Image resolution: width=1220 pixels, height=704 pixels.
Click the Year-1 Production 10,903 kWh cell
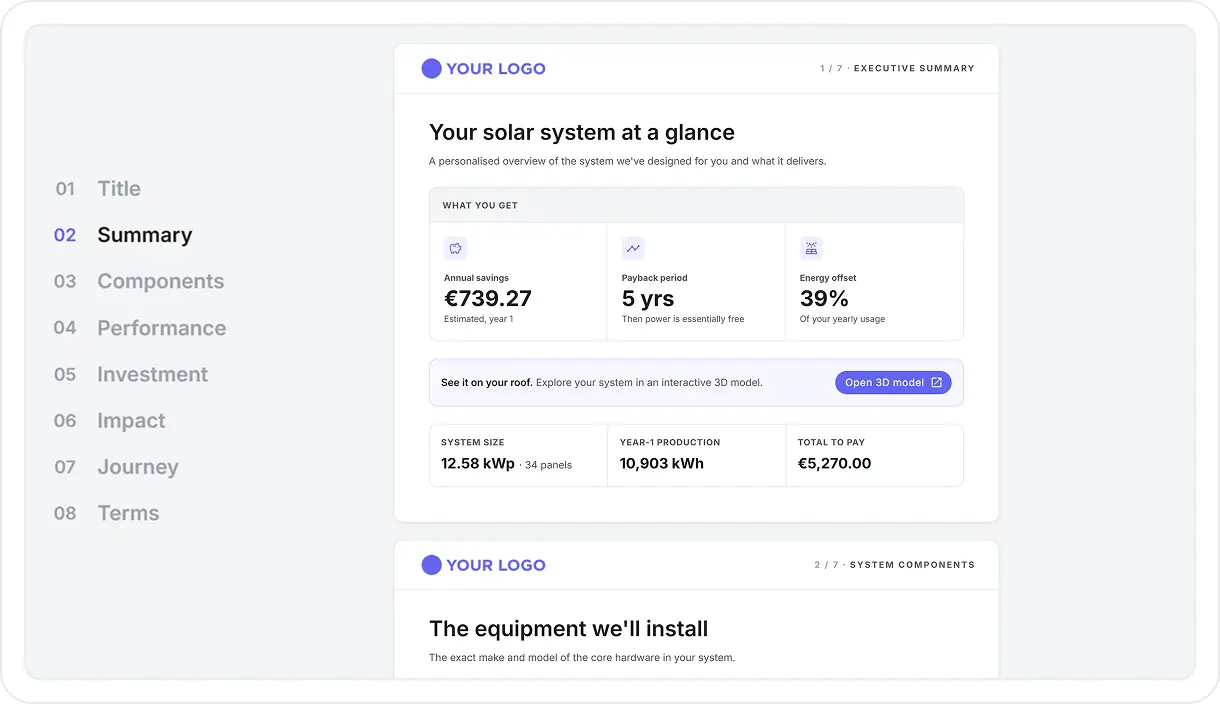pyautogui.click(x=696, y=455)
